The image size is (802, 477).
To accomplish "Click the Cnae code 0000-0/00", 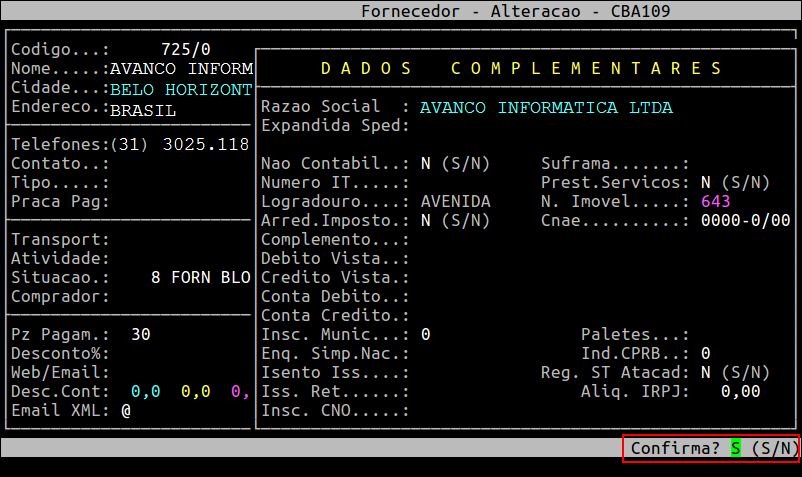I will [745, 221].
